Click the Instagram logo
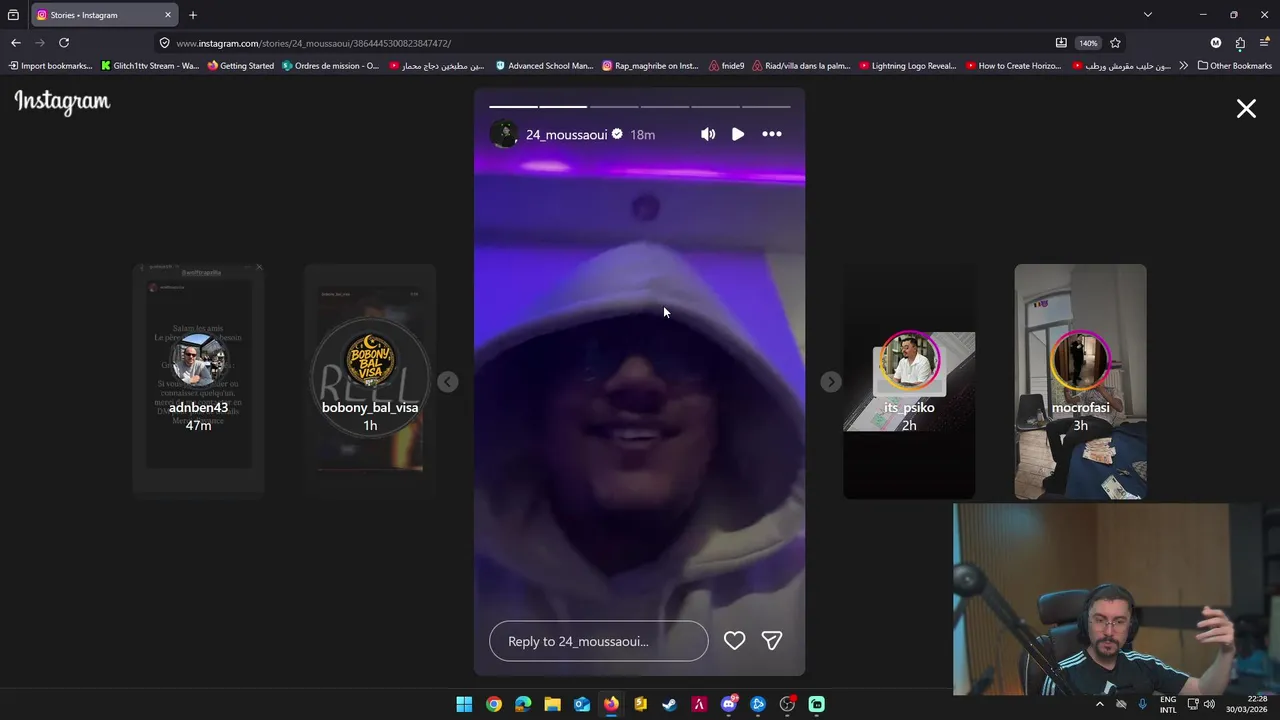Viewport: 1280px width, 720px height. click(62, 102)
